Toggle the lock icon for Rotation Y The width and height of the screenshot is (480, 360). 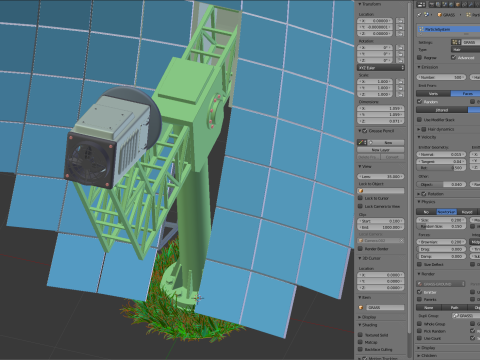pos(400,54)
